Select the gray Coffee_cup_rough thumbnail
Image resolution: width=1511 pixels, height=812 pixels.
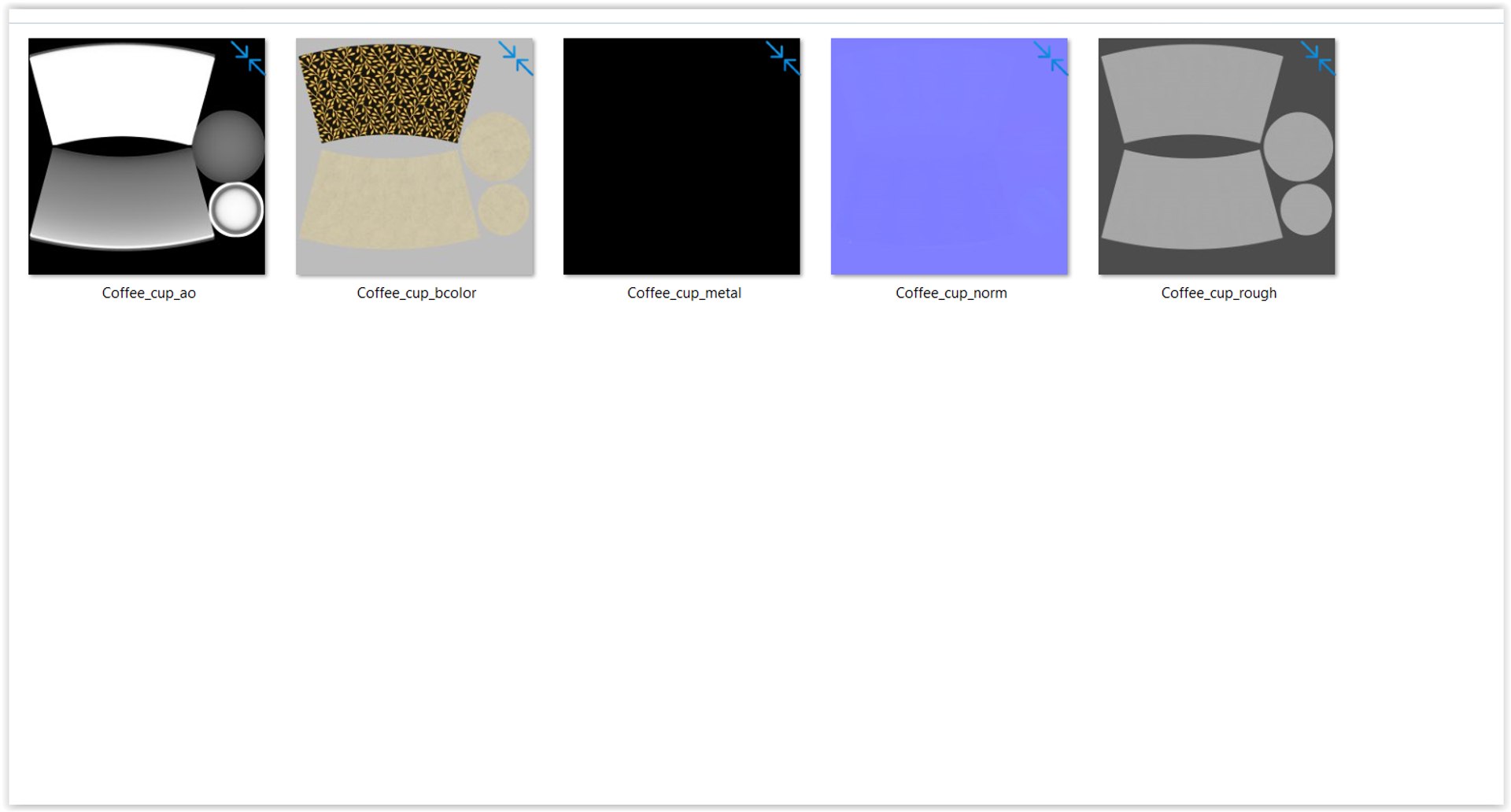[1217, 156]
